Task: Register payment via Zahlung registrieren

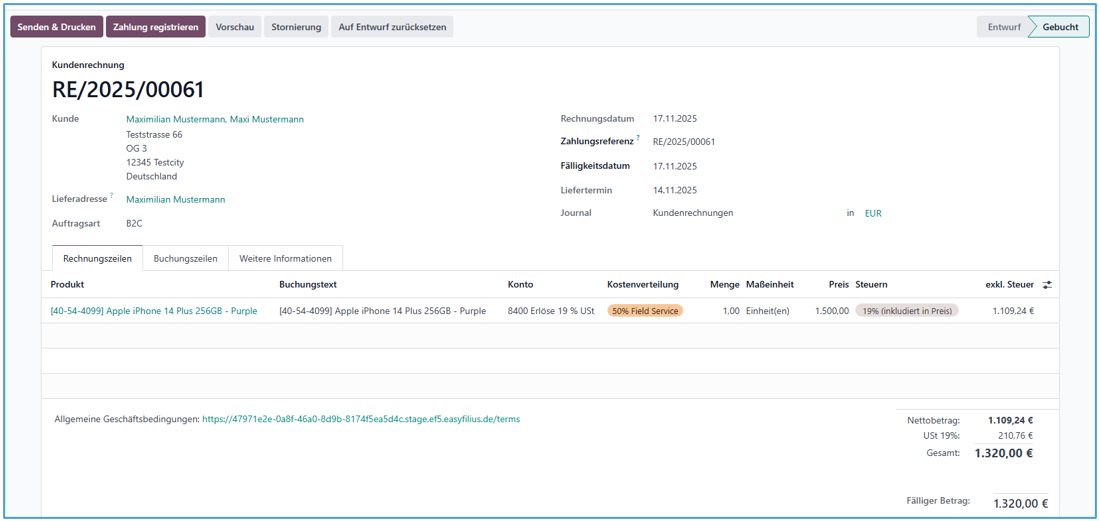Action: coord(156,27)
